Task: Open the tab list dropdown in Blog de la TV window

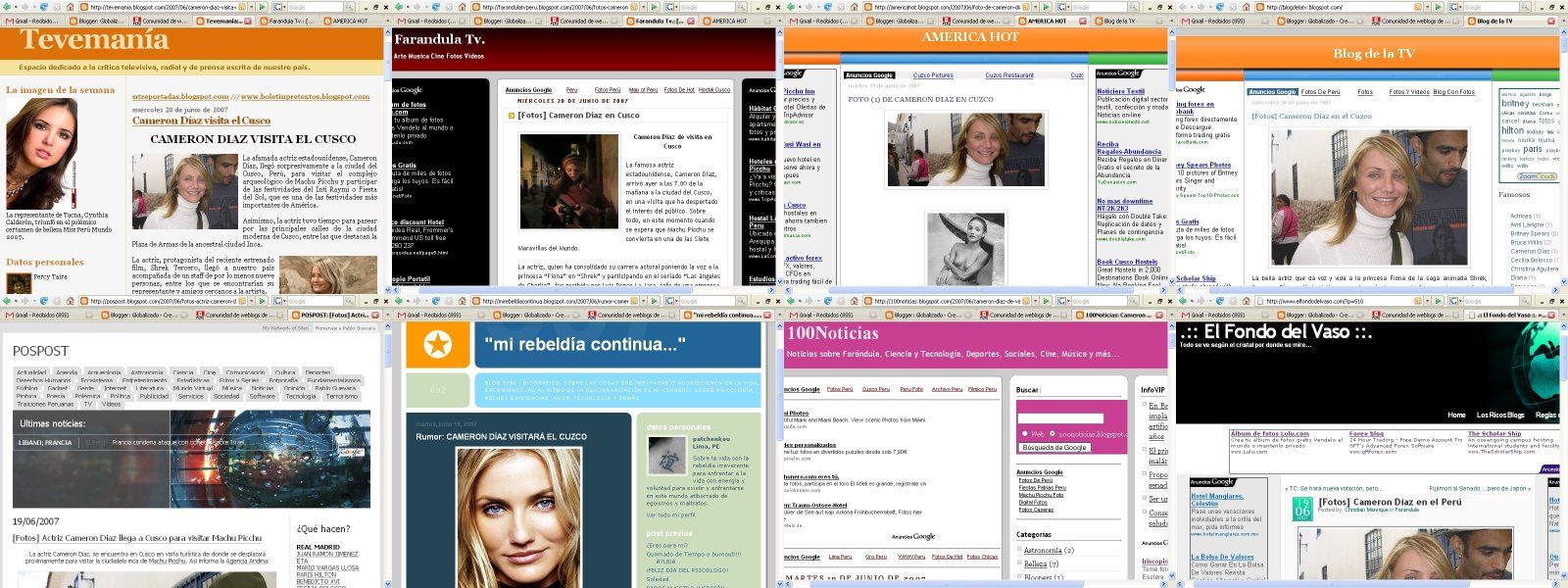Action: point(1563,21)
